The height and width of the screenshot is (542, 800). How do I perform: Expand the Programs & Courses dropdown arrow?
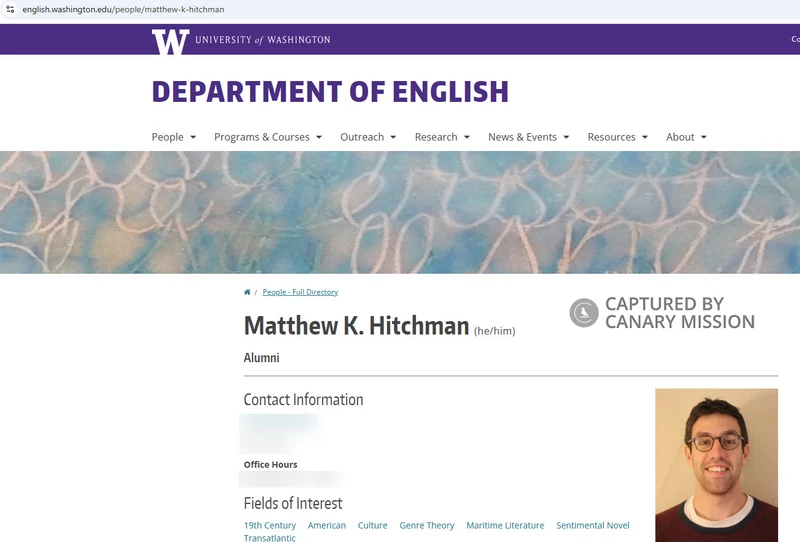coord(319,137)
